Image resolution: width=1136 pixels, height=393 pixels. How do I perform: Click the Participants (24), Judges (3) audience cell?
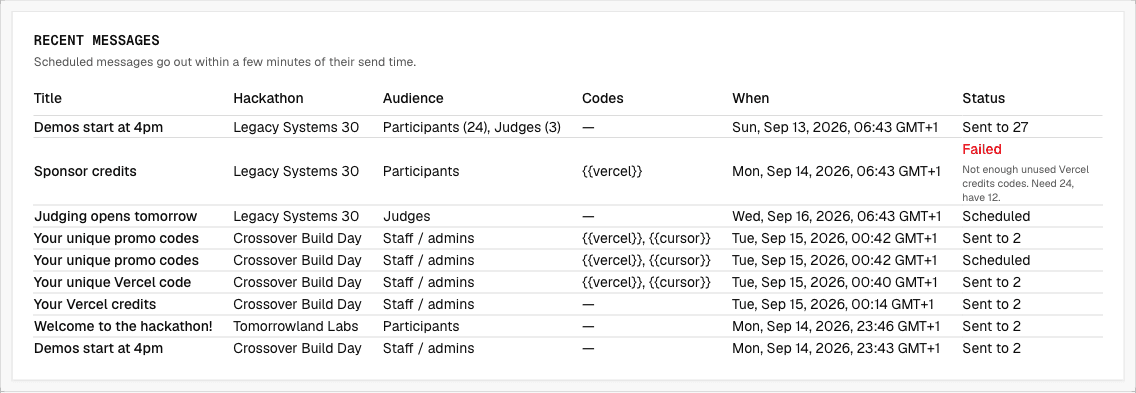[x=472, y=128]
